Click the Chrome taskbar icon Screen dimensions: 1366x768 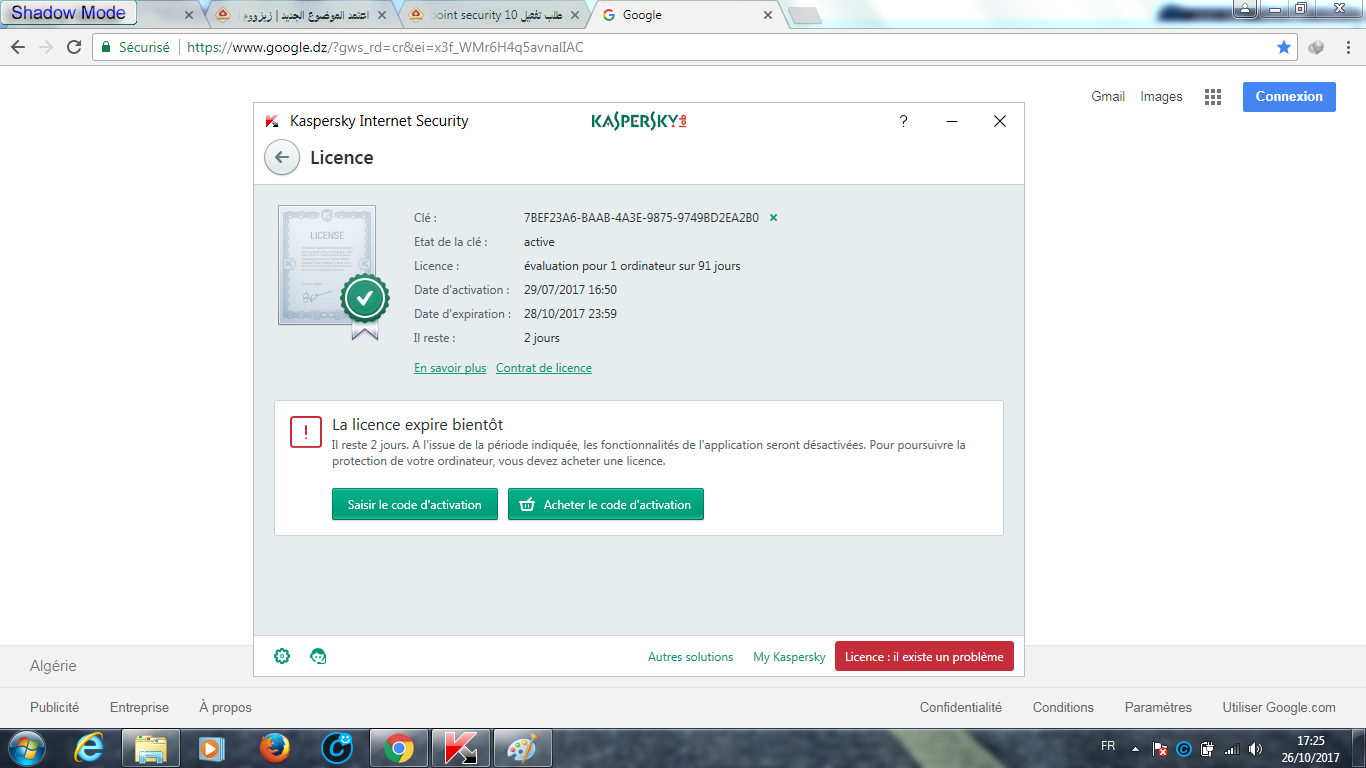[x=399, y=748]
